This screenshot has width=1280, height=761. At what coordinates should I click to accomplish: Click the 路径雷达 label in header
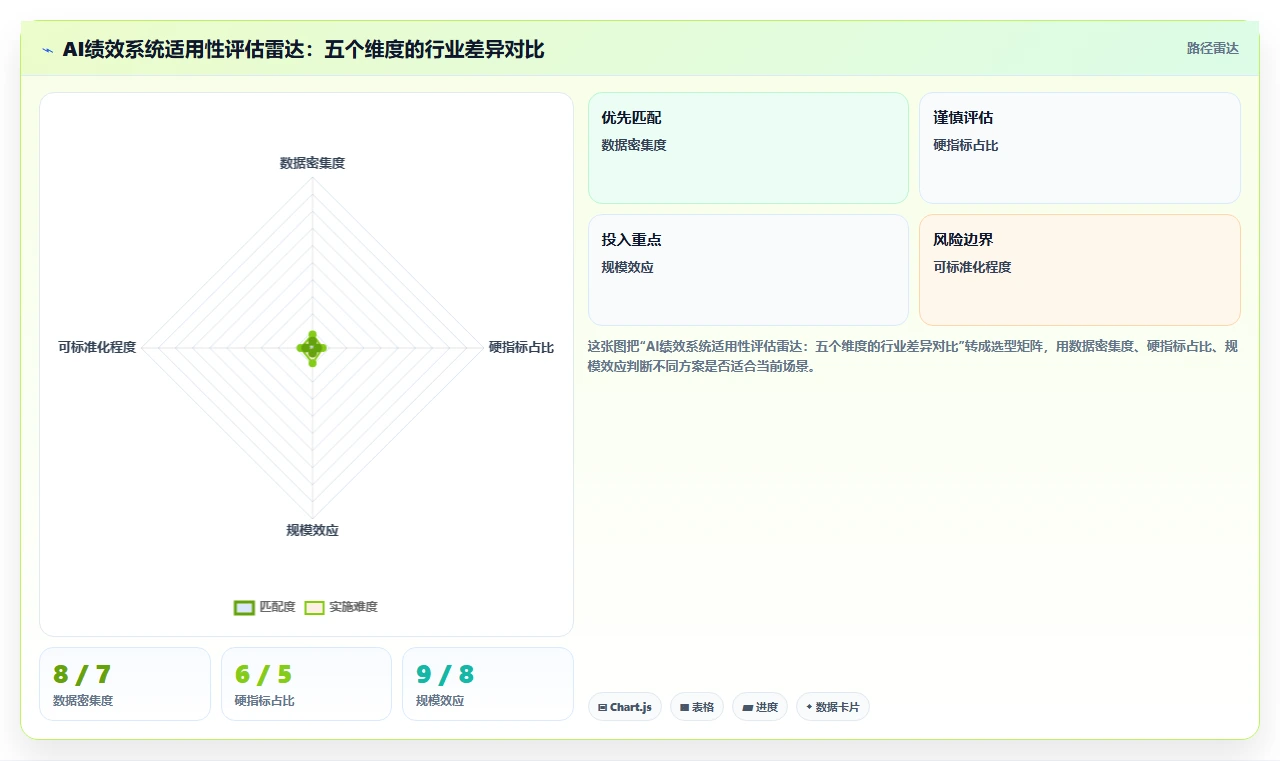coord(1212,48)
